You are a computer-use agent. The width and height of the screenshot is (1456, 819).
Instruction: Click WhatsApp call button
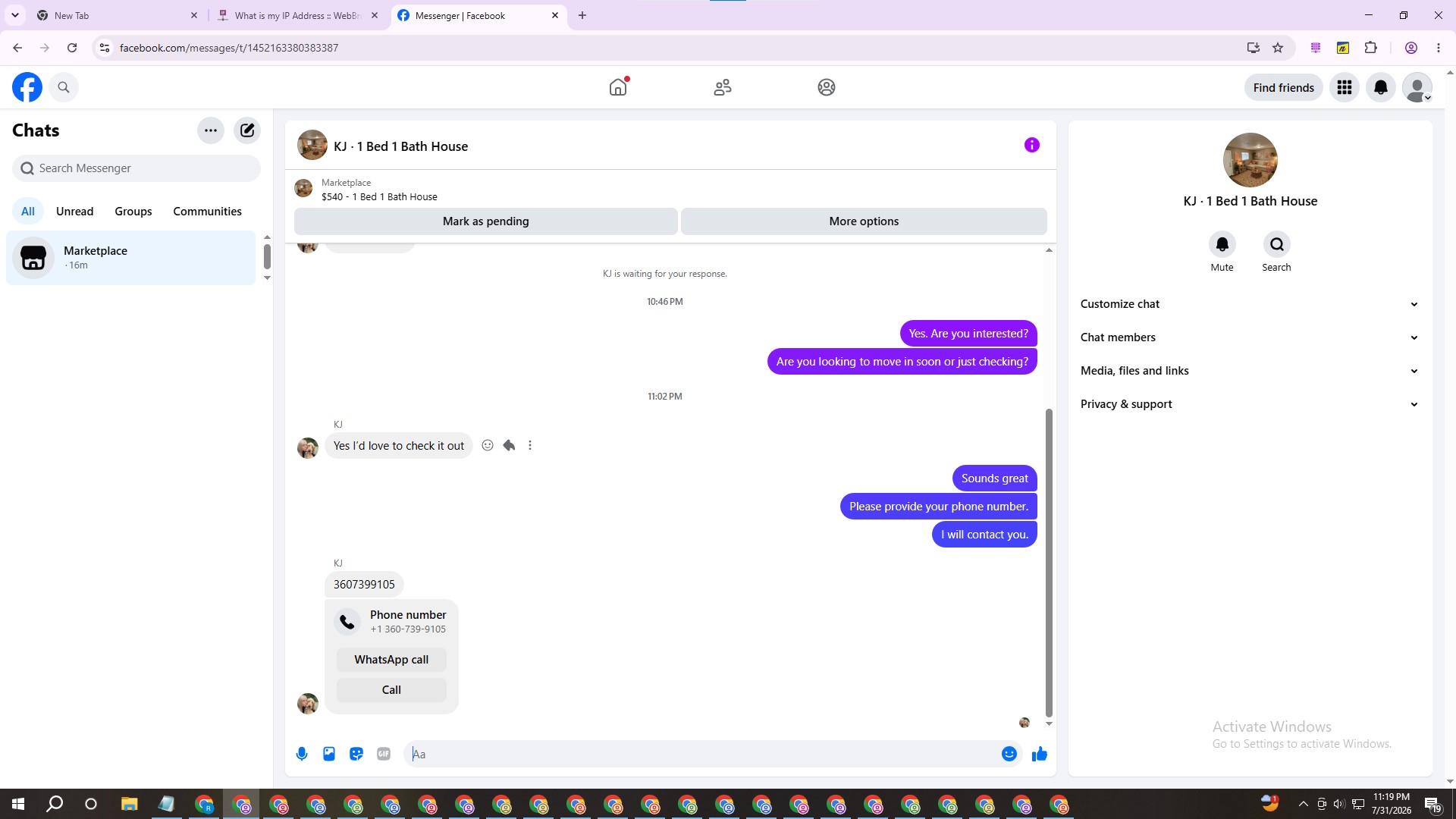(x=391, y=660)
